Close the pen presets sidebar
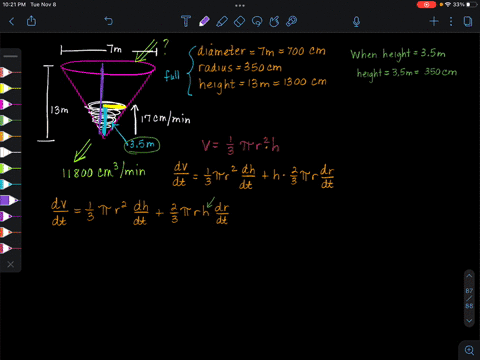This screenshot has width=480, height=360. click(11, 264)
